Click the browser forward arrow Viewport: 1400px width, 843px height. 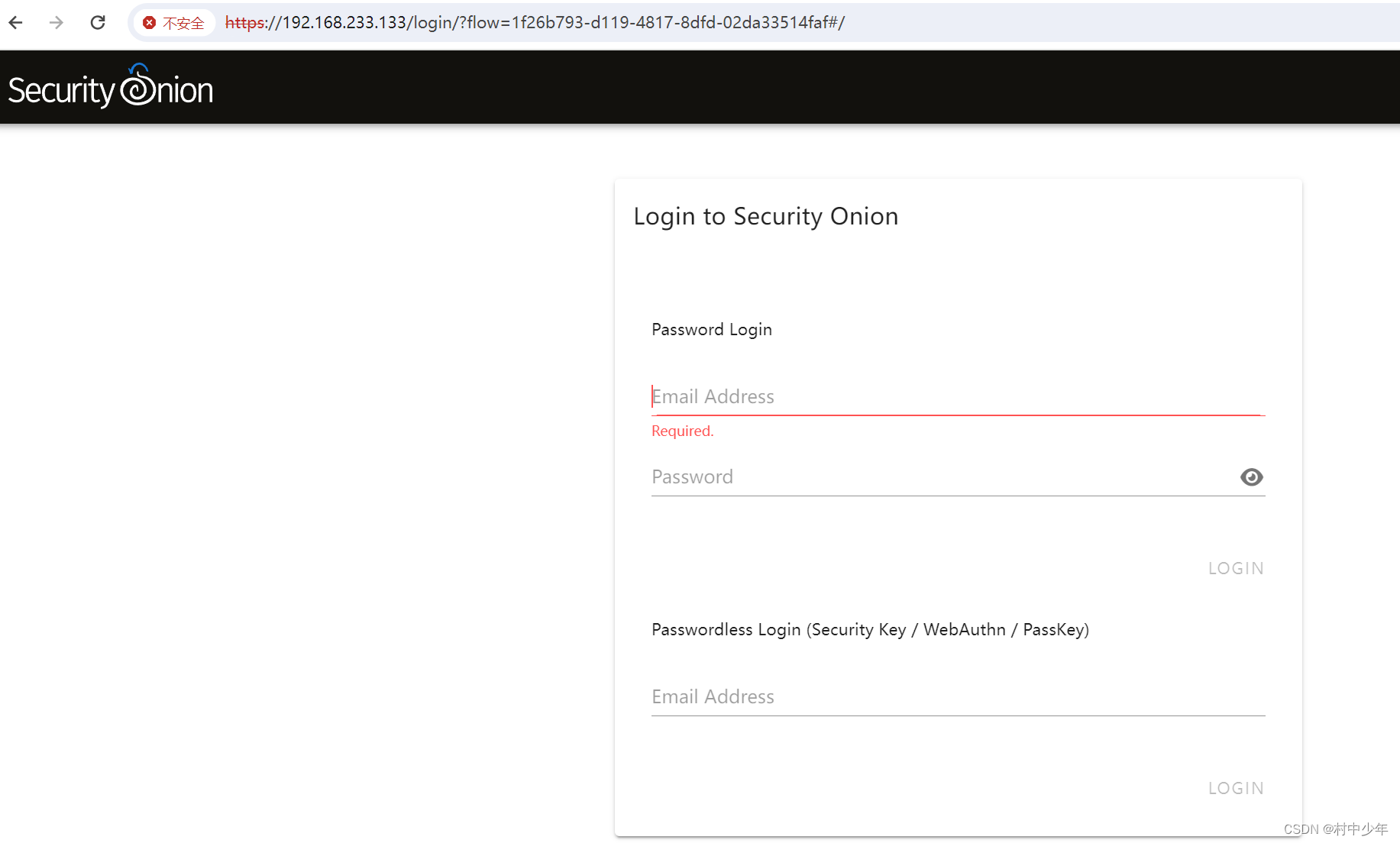tap(57, 22)
